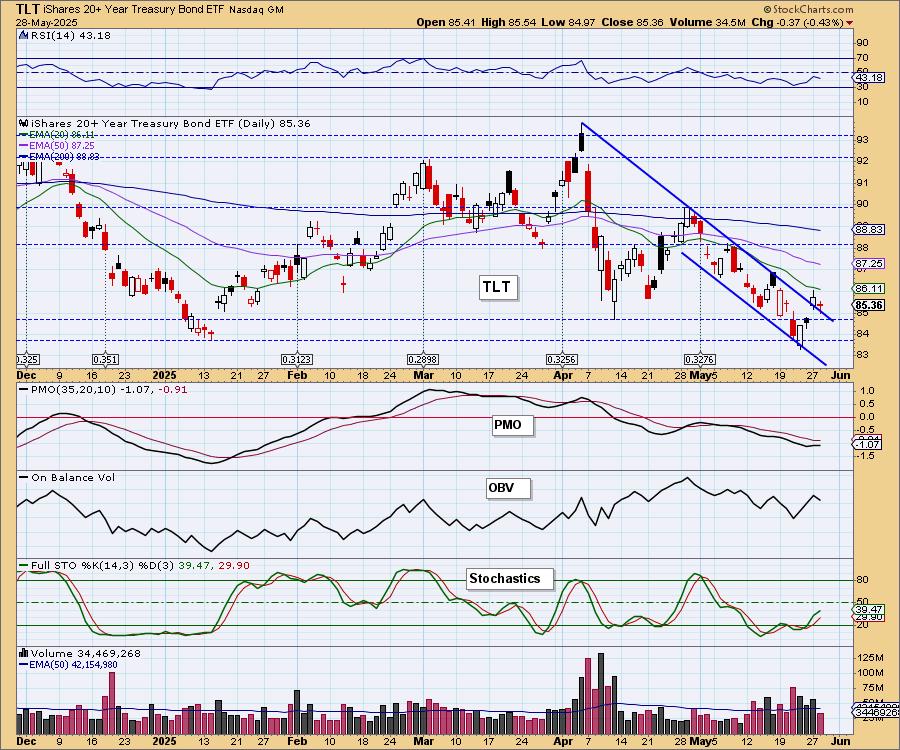Click the 85.36 last price tag on the axis

[869, 305]
